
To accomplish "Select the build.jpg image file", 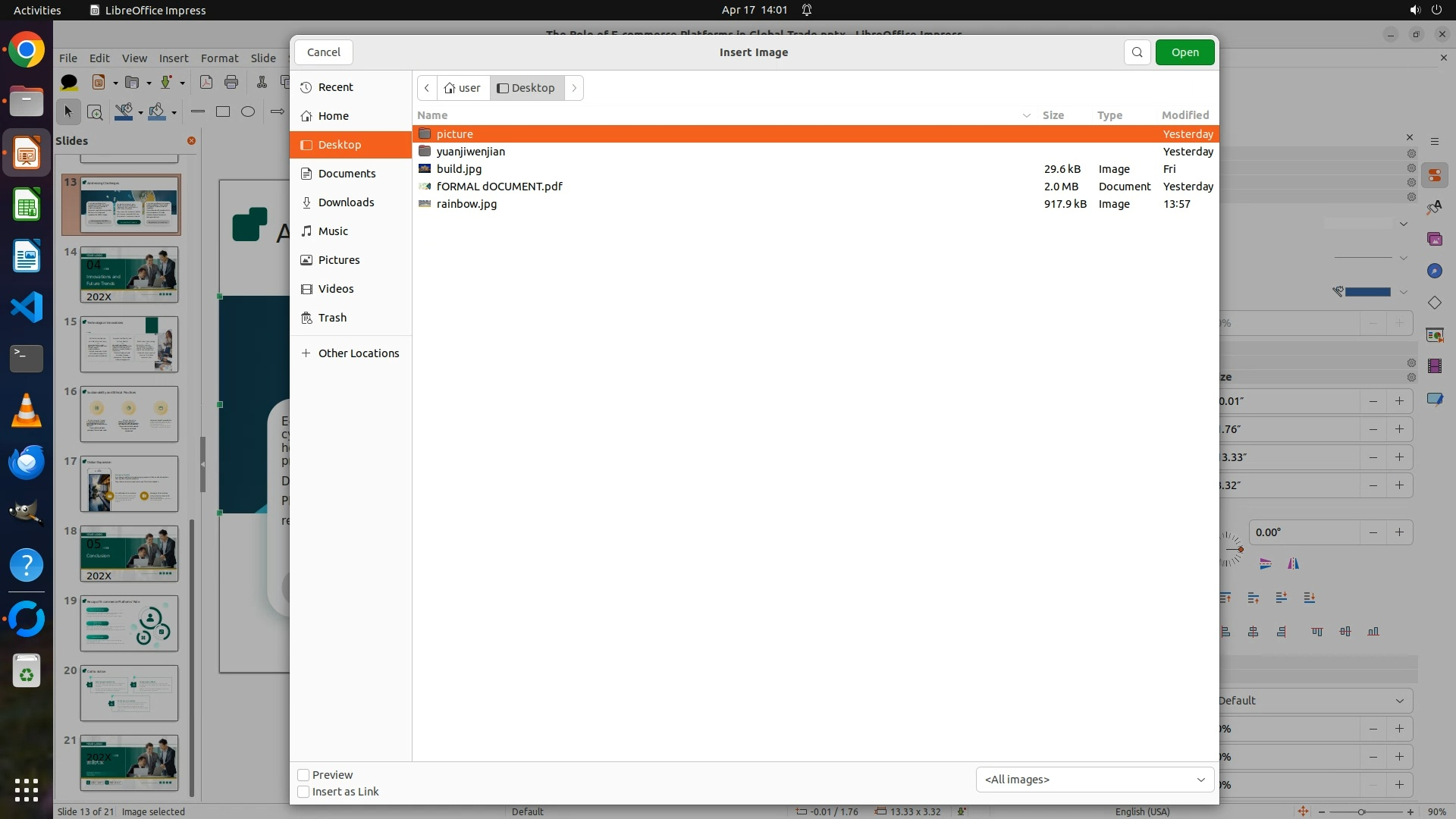I will 459,169.
